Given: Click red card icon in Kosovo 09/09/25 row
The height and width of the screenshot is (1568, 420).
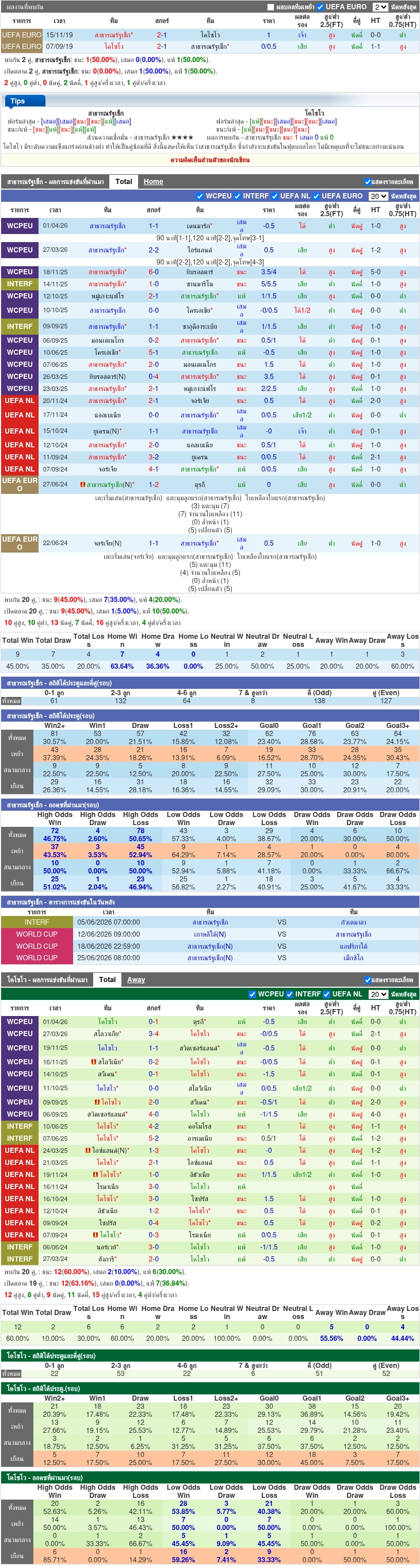Looking at the screenshot, I should point(97,1102).
